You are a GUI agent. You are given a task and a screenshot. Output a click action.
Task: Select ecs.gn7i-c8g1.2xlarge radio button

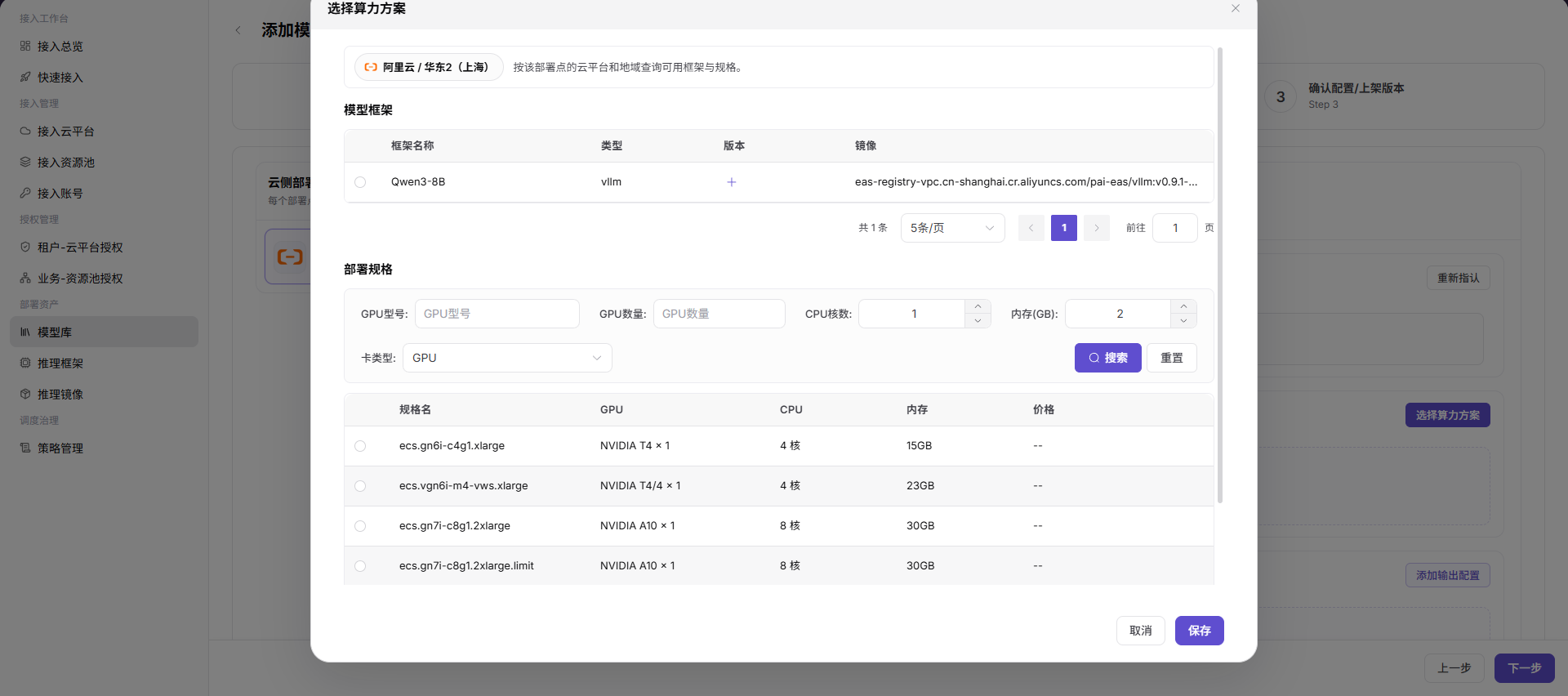(x=360, y=526)
